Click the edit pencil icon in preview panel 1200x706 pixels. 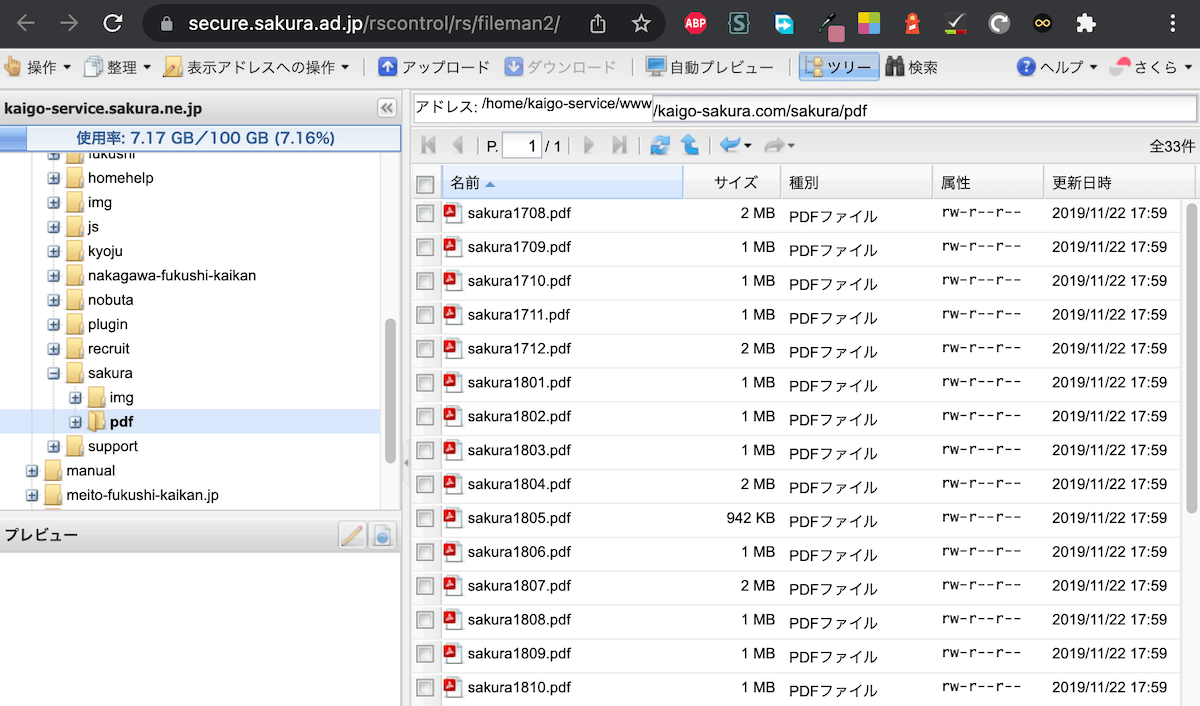(352, 536)
